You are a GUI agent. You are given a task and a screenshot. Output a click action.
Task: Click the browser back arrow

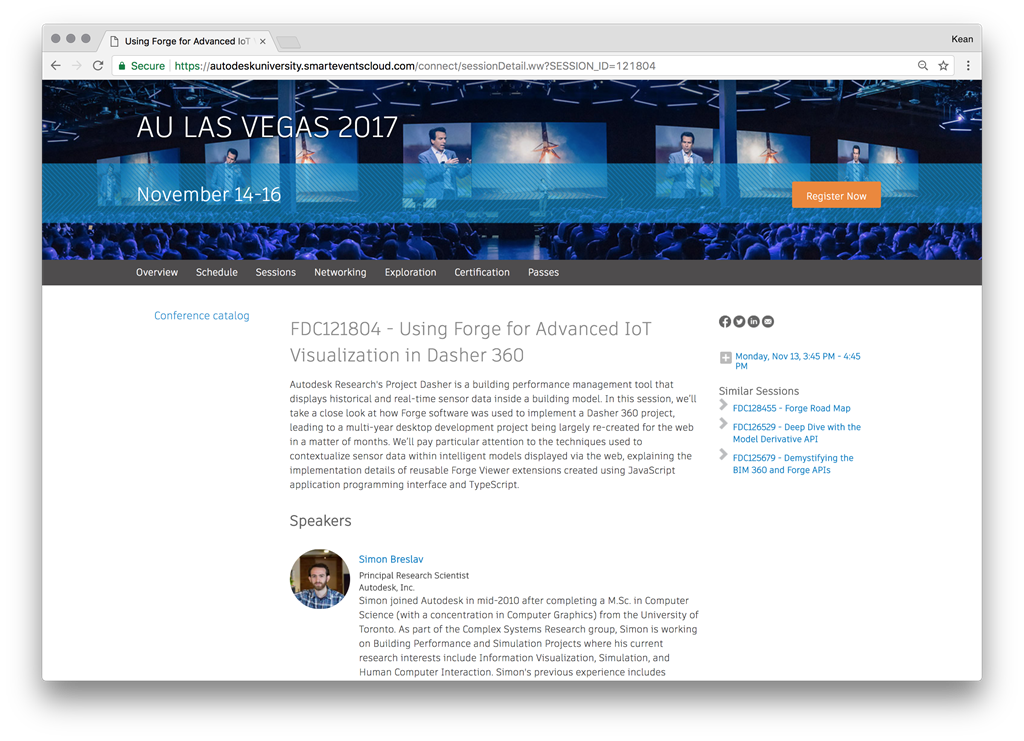[56, 66]
